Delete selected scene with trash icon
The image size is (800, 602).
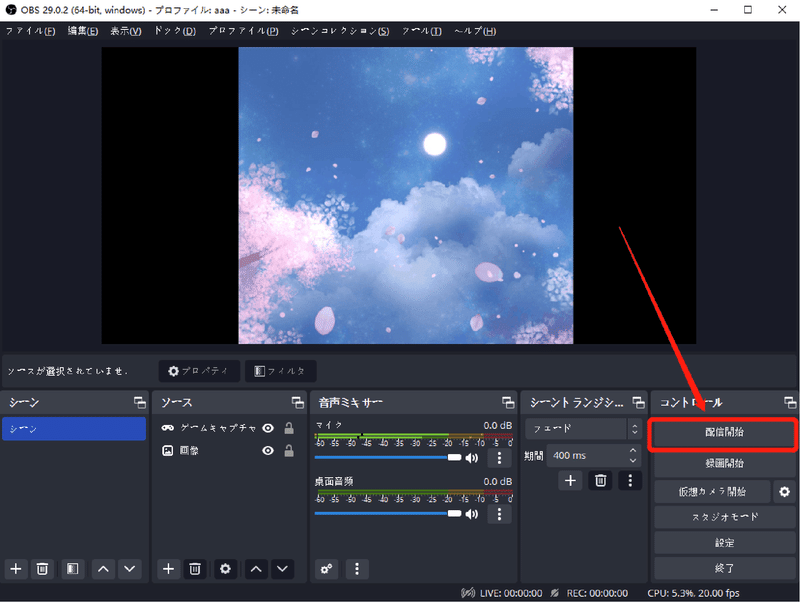point(42,569)
